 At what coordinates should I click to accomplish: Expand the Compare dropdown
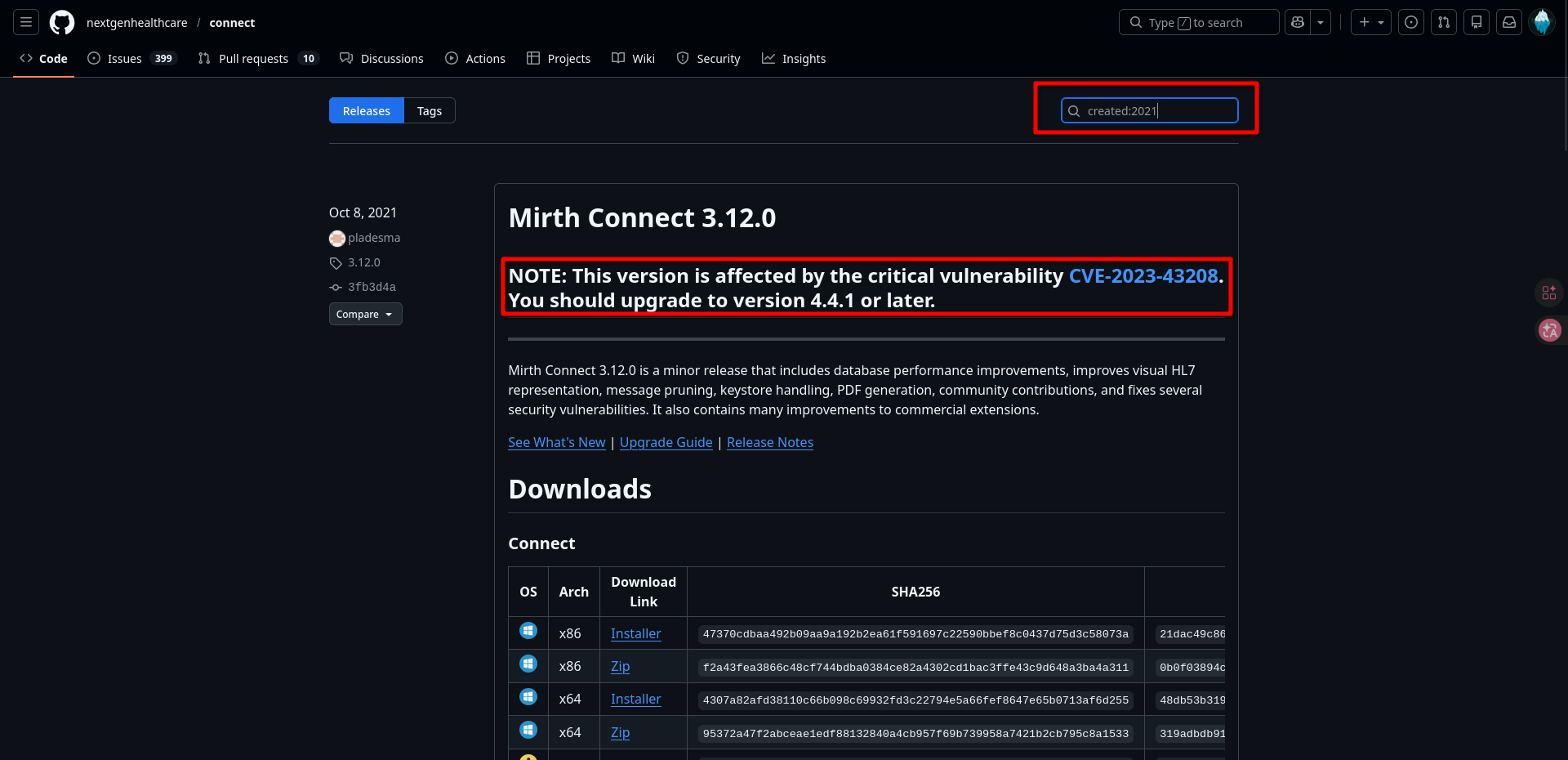[366, 314]
